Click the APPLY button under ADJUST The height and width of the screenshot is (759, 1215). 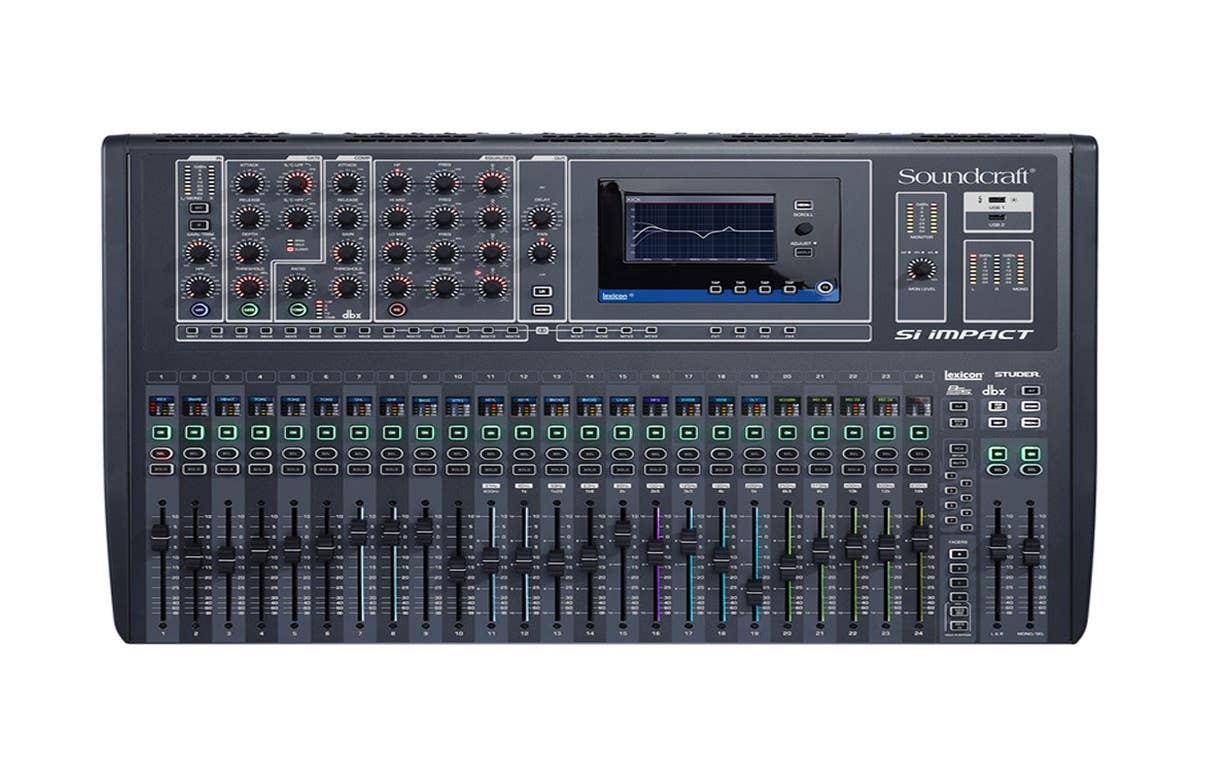804,253
